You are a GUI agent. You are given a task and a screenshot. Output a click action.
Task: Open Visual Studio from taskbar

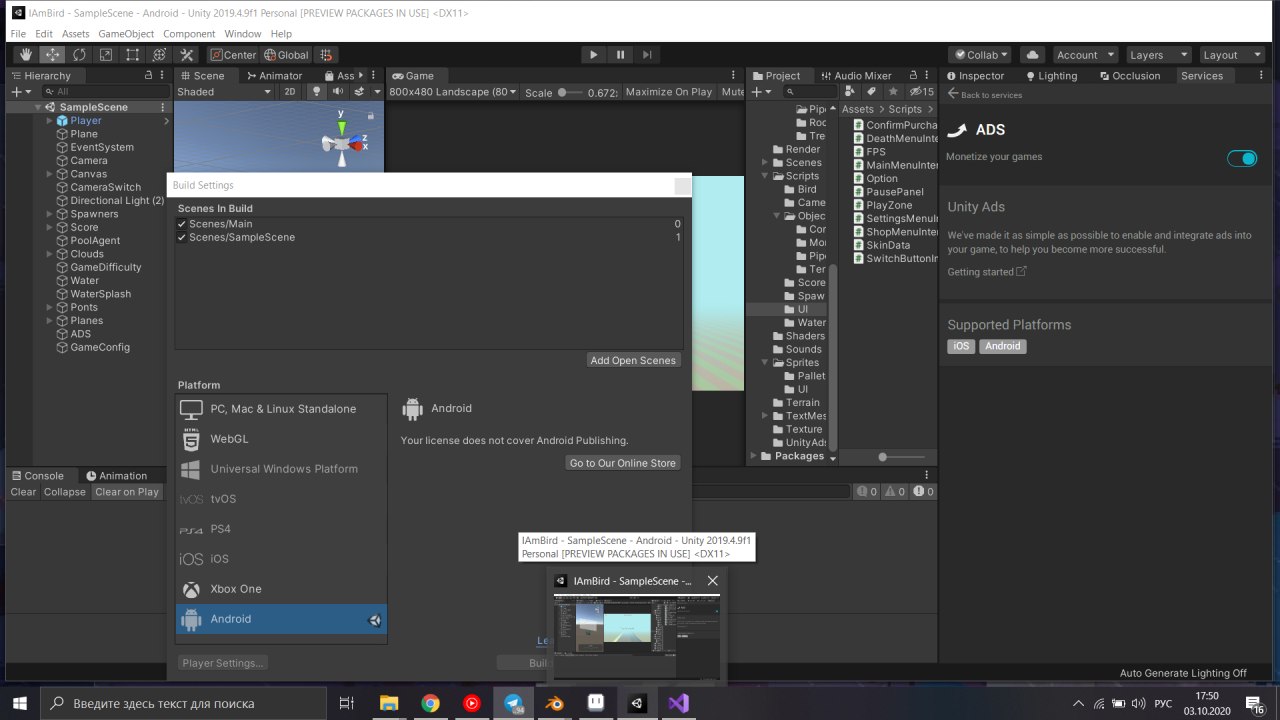pos(679,703)
